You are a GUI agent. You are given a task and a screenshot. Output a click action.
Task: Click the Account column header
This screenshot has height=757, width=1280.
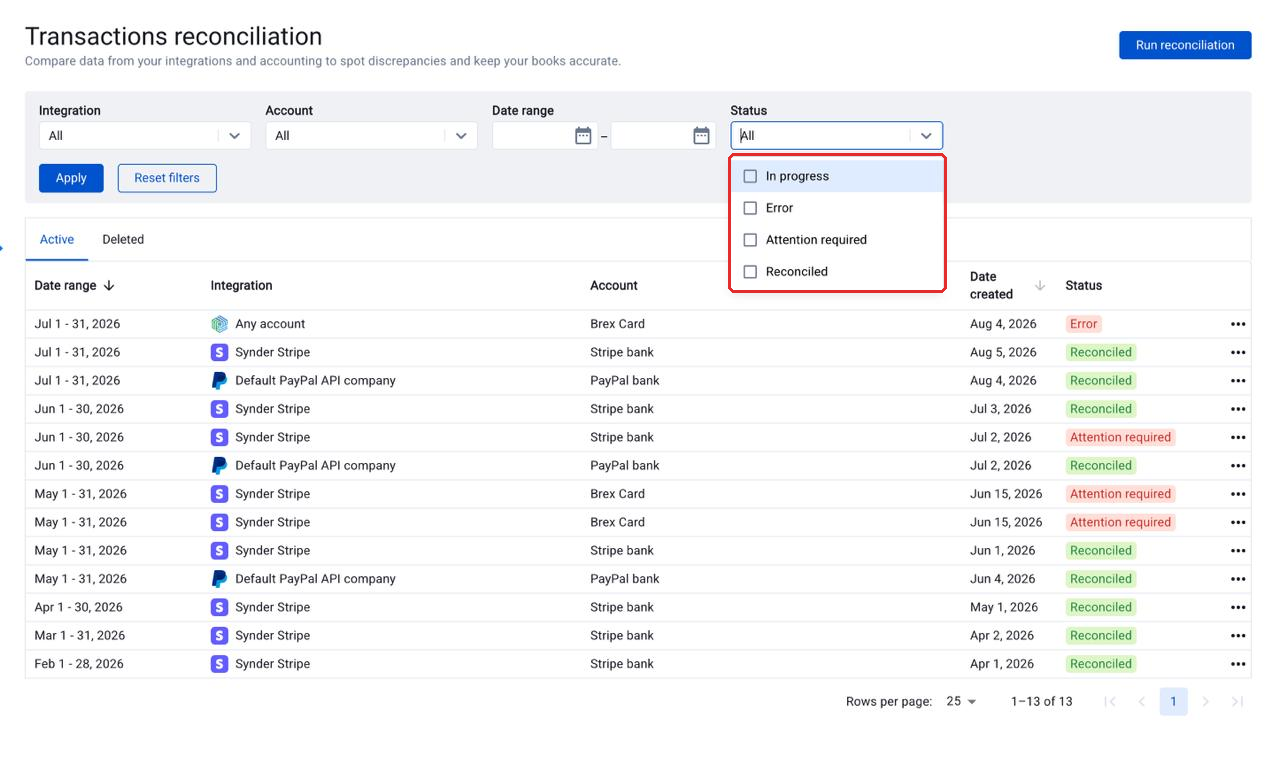pyautogui.click(x=614, y=286)
